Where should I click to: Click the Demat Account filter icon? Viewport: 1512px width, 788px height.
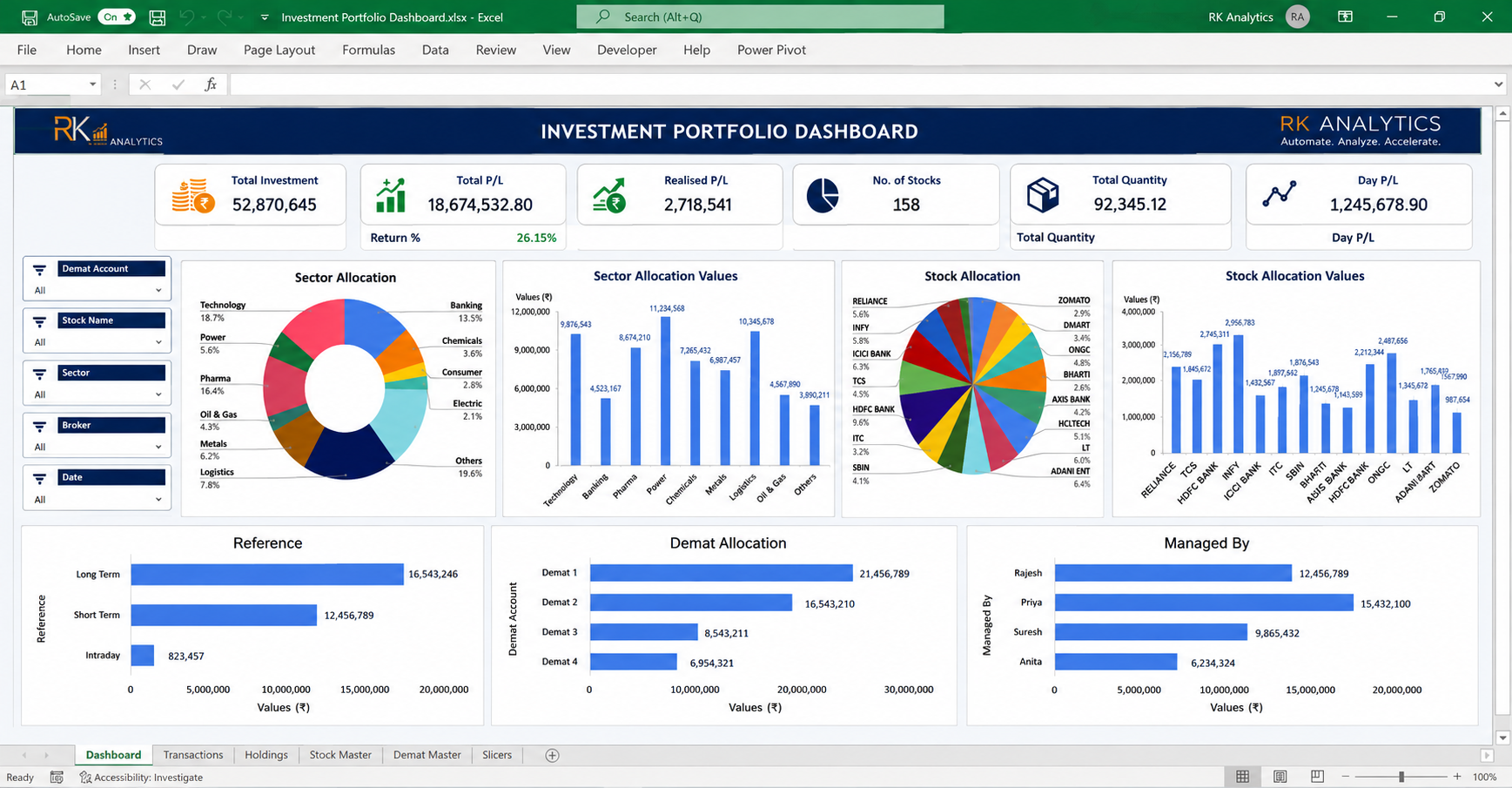point(39,270)
